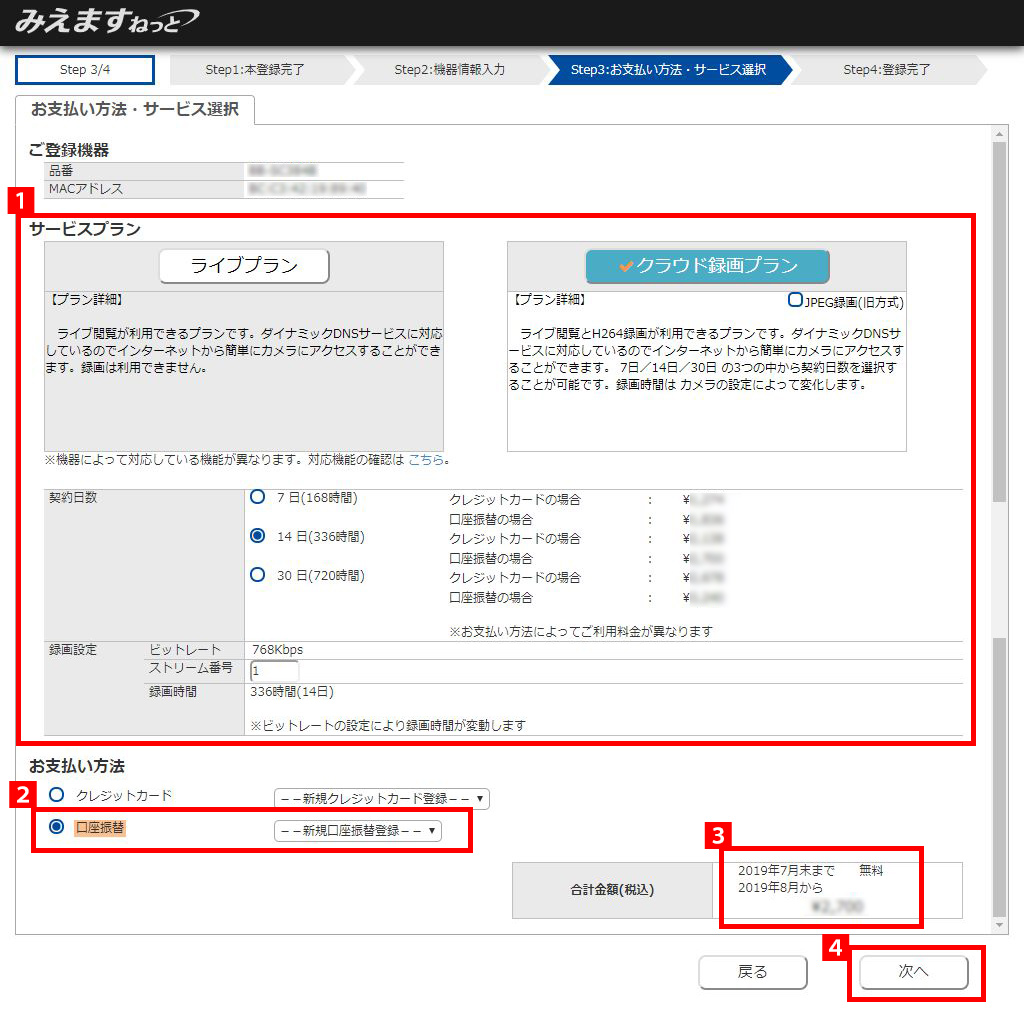Click the vertical scrollbar on the right
1024x1020 pixels.
[x=1000, y=320]
